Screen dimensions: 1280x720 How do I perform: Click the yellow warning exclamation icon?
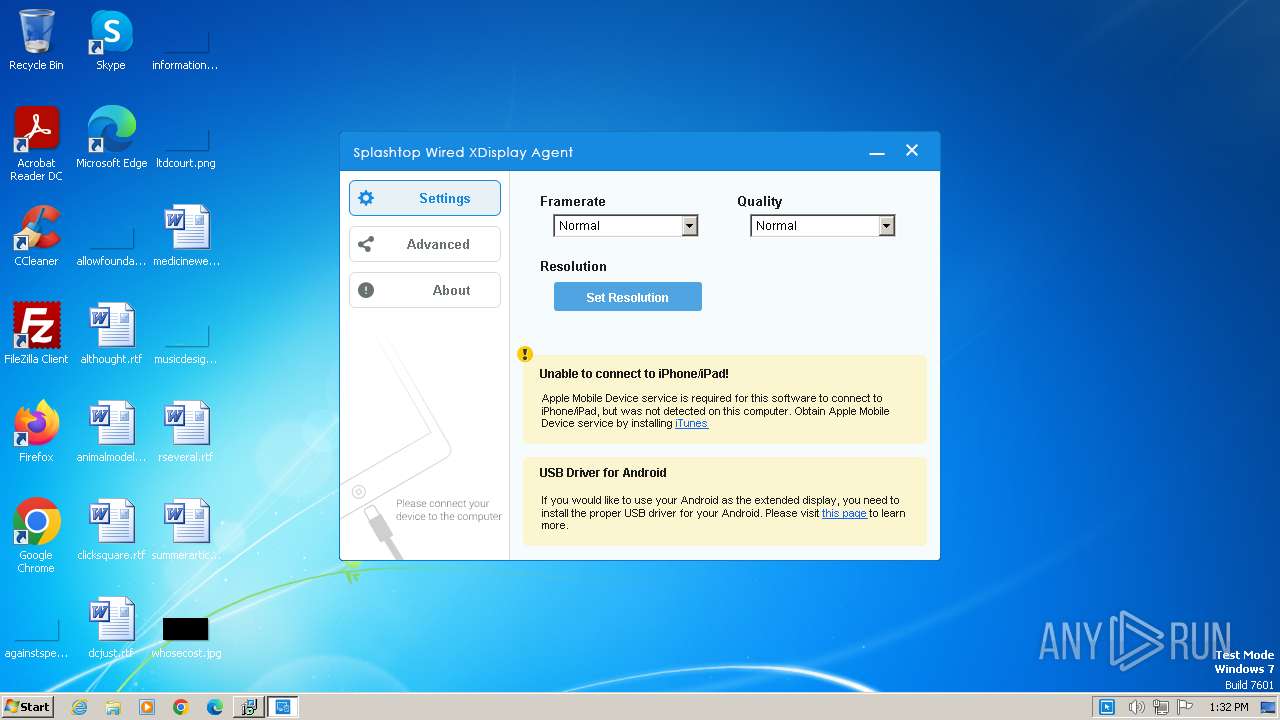[x=525, y=354]
